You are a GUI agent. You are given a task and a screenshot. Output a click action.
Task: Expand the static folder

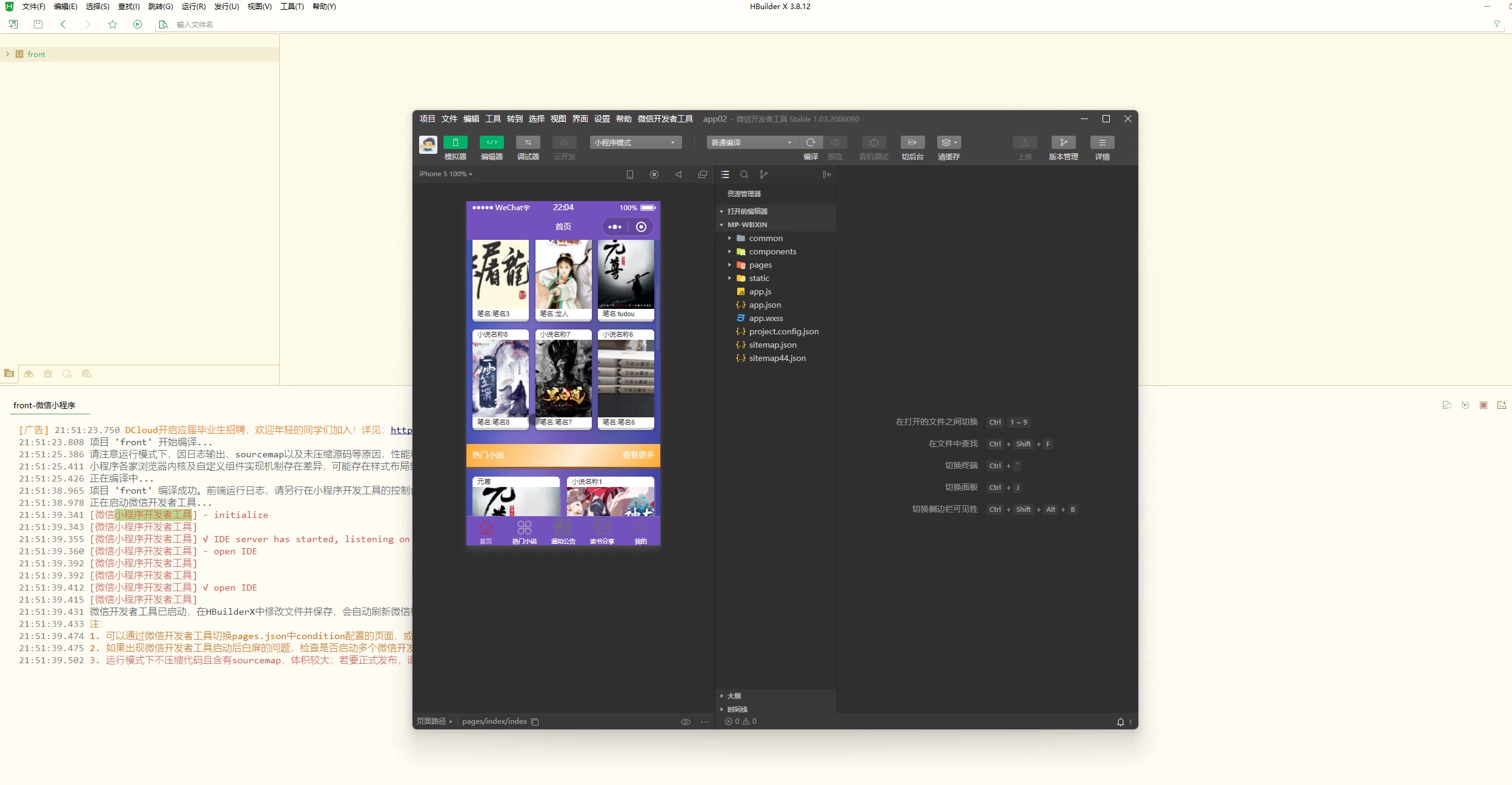(x=729, y=279)
